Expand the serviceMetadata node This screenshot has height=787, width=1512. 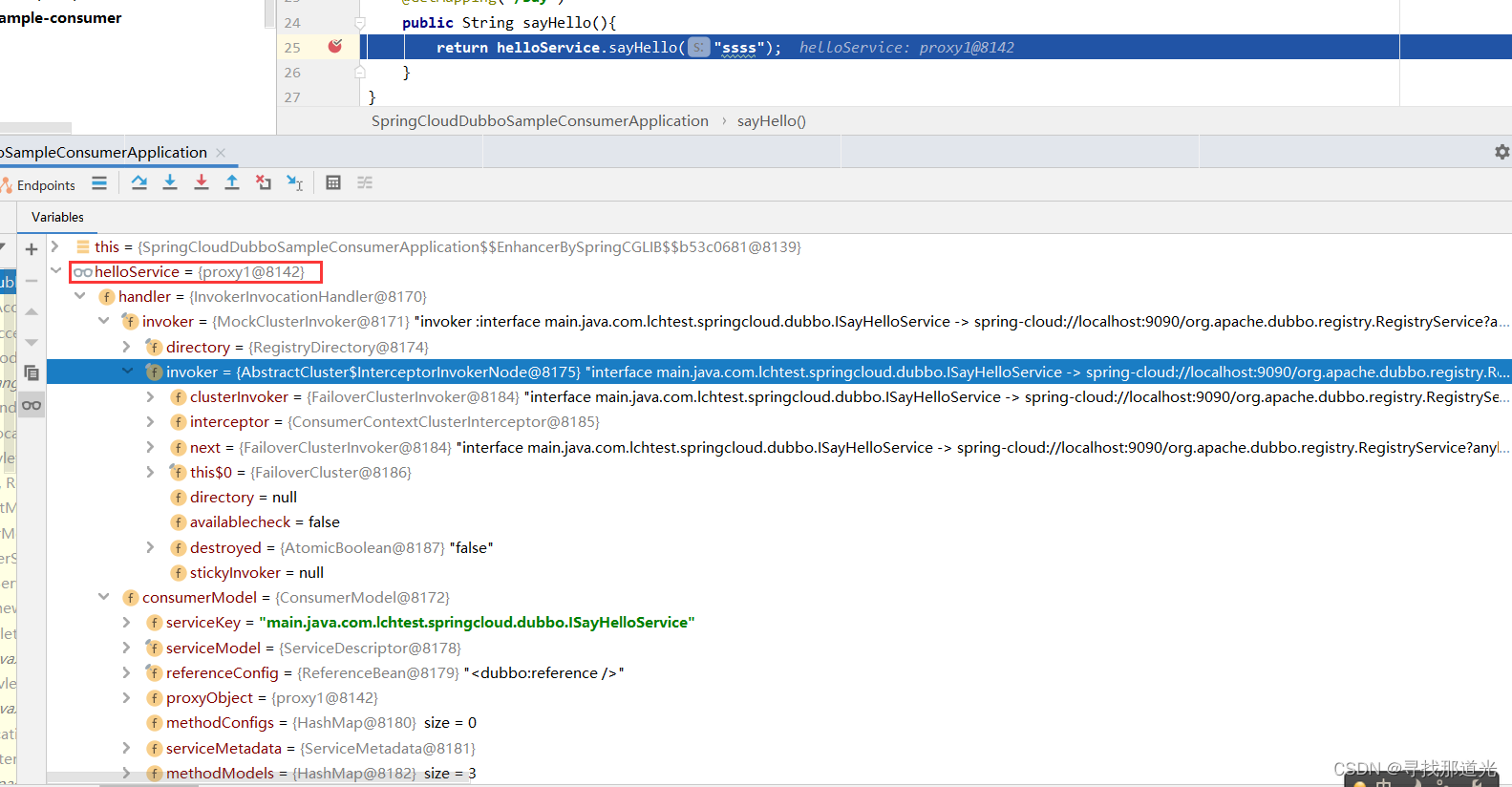(126, 748)
